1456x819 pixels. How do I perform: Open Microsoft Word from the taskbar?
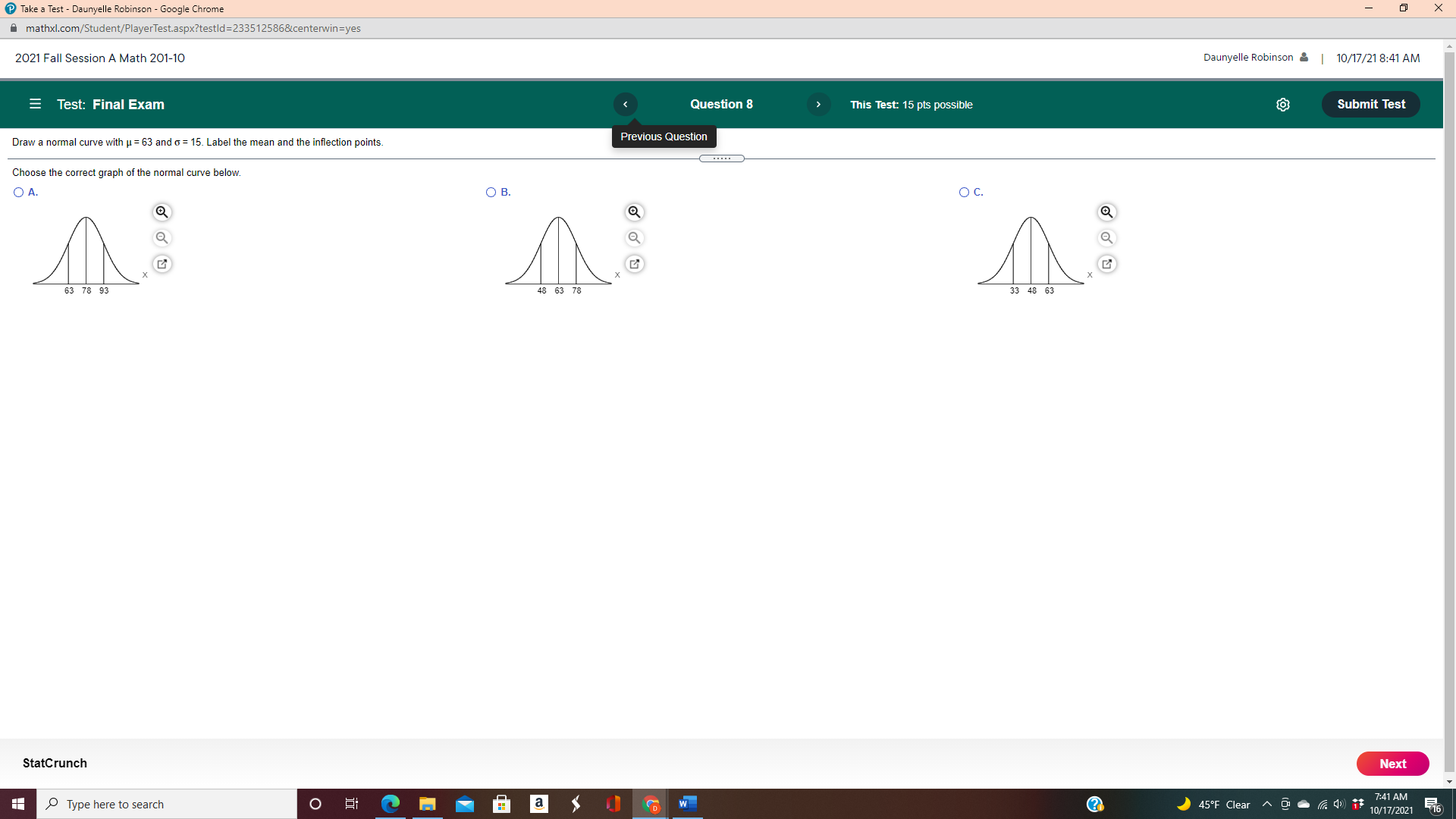(687, 803)
